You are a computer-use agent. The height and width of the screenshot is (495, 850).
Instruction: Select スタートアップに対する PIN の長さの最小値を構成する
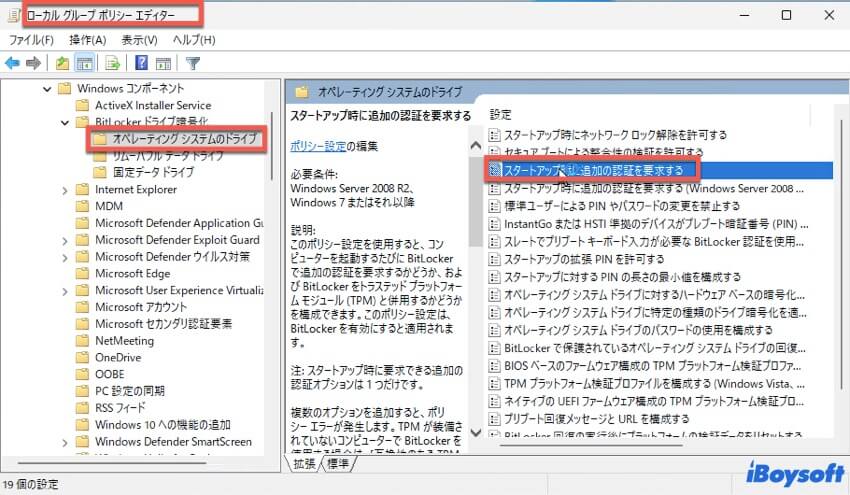(x=622, y=277)
